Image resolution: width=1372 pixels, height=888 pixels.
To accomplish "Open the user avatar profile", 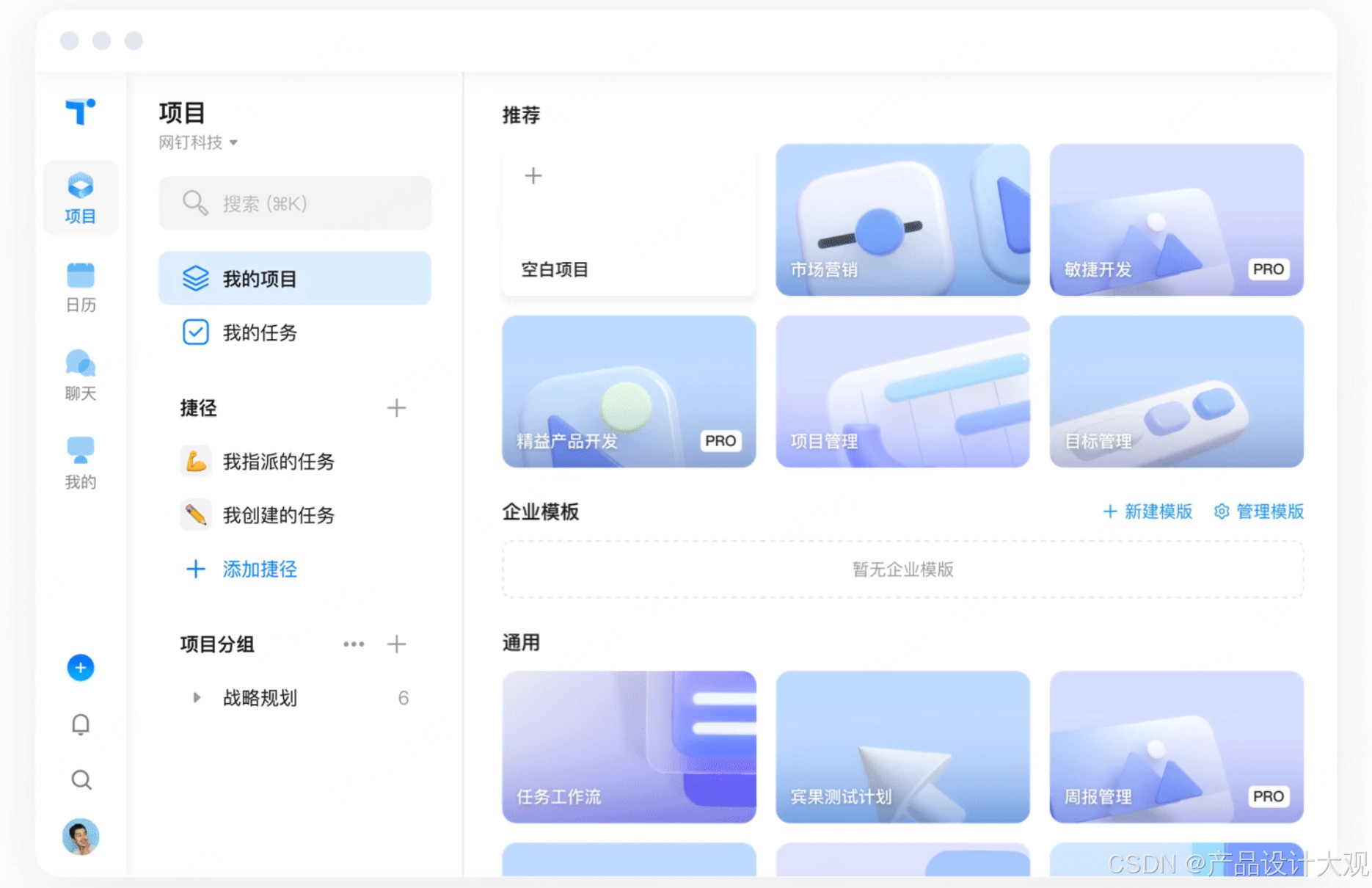I will click(x=81, y=837).
